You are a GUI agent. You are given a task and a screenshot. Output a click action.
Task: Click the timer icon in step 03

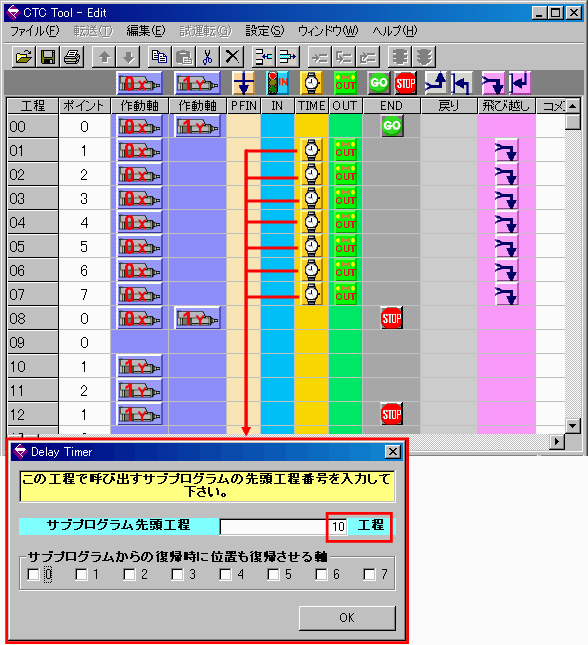tap(311, 198)
